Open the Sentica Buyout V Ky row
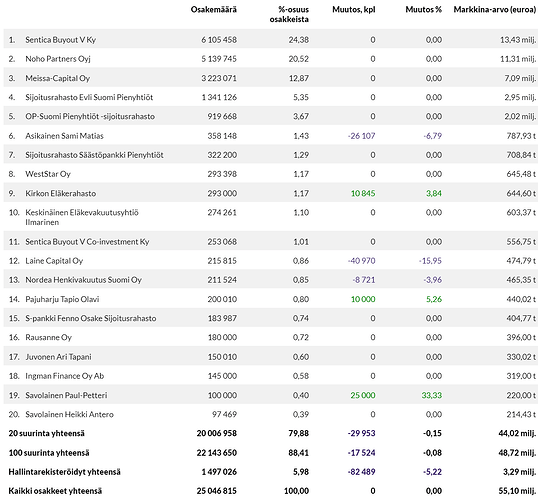Screen dimensions: 538x500 270,40
